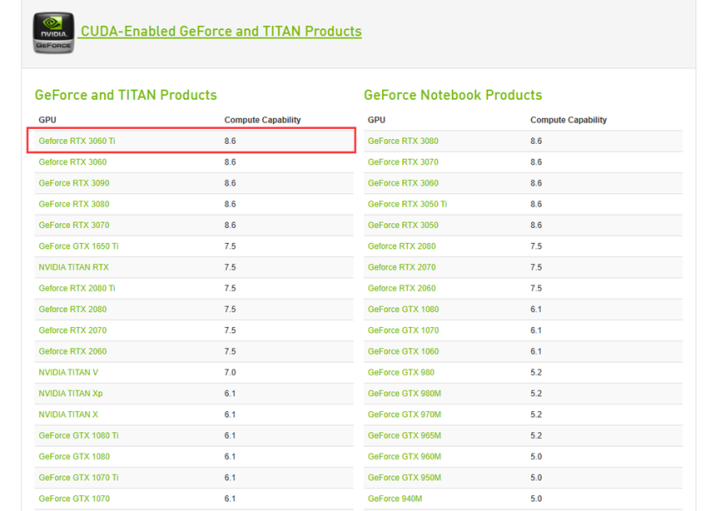This screenshot has width=720, height=511.
Task: Click 5.0 value in the GeForce 940M row
Action: coord(536,499)
